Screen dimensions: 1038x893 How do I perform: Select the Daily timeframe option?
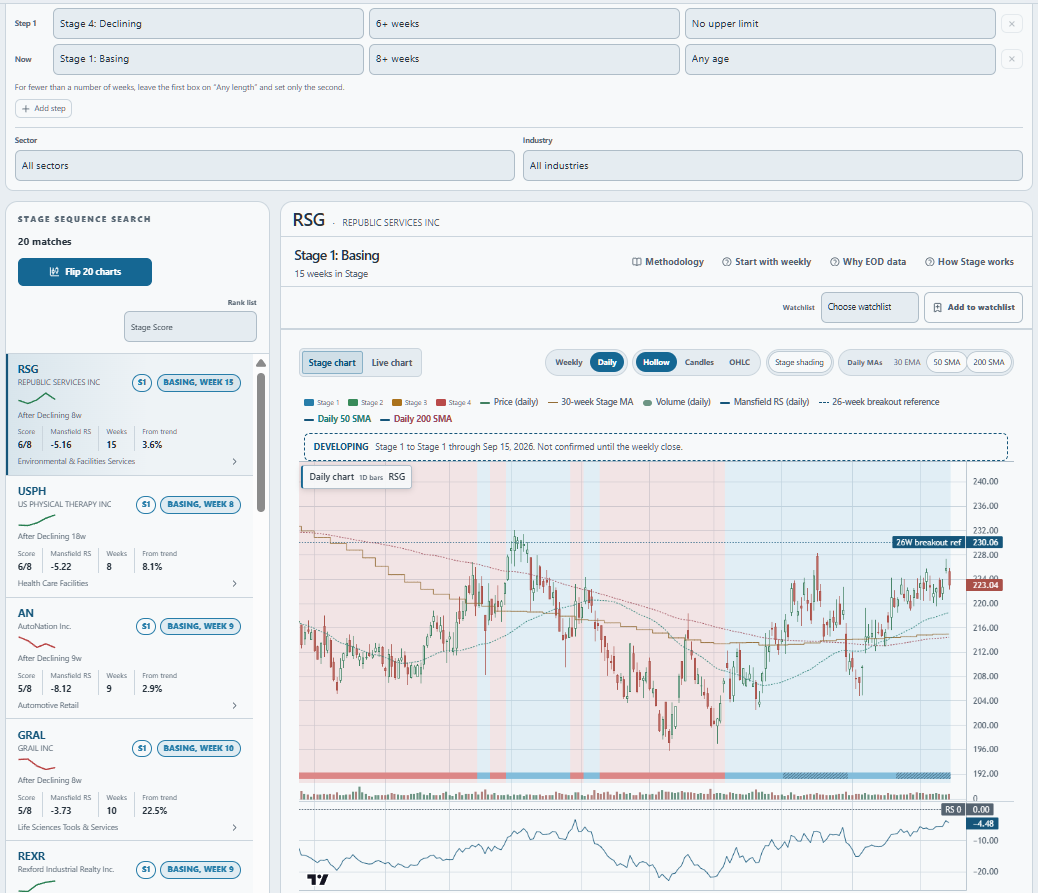tap(607, 362)
